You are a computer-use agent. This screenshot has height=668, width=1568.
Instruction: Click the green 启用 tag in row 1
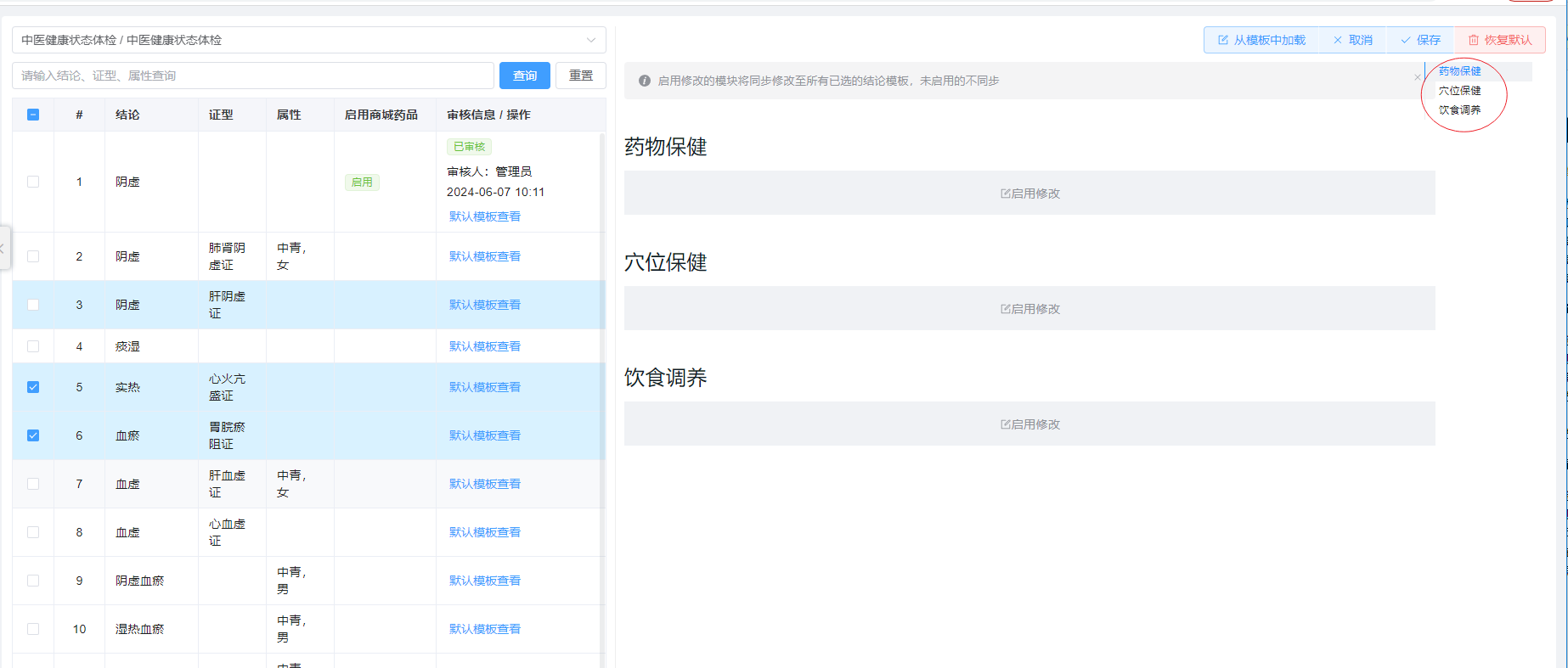pos(362,182)
